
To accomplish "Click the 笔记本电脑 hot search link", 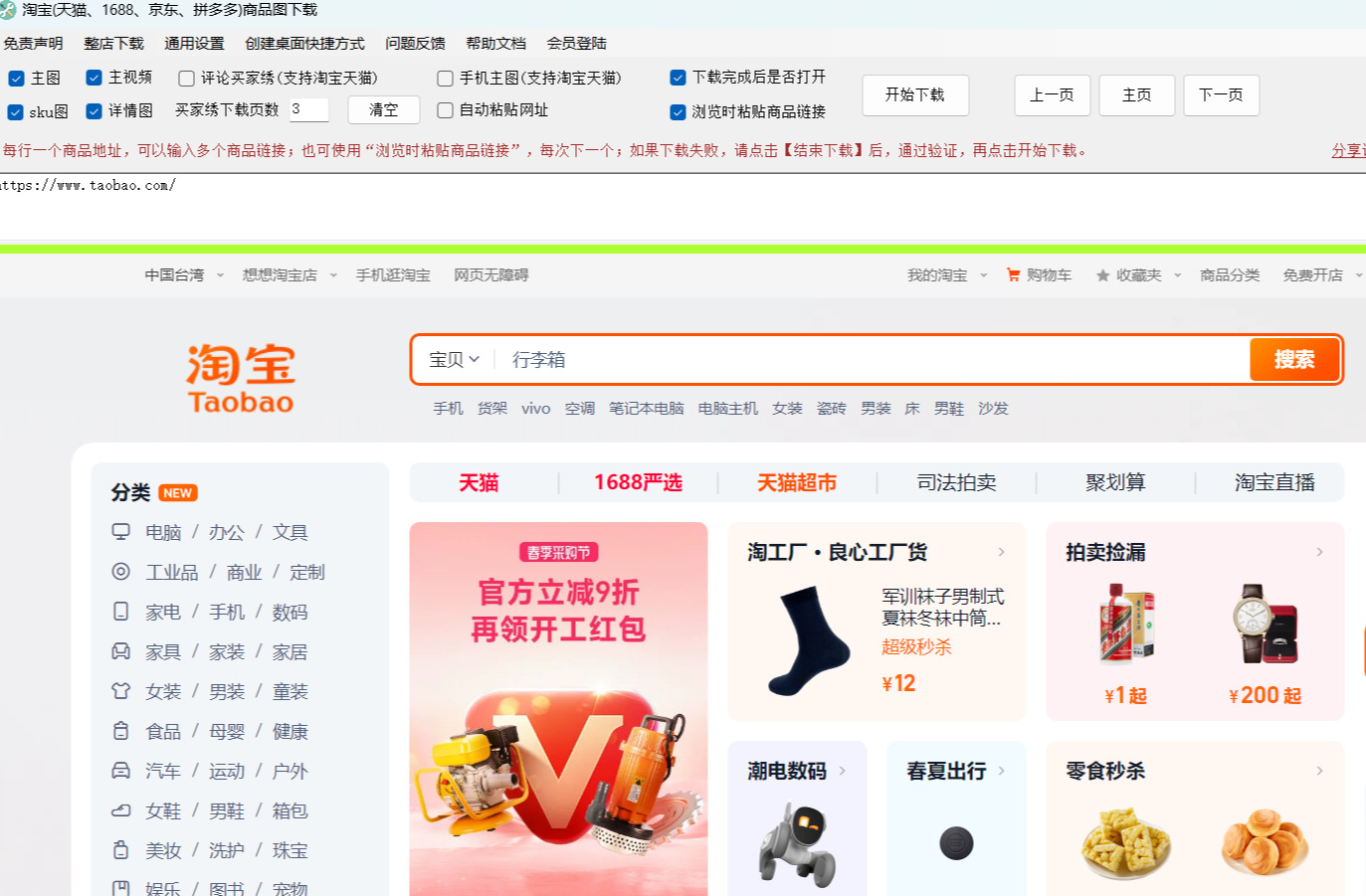I will (x=647, y=409).
